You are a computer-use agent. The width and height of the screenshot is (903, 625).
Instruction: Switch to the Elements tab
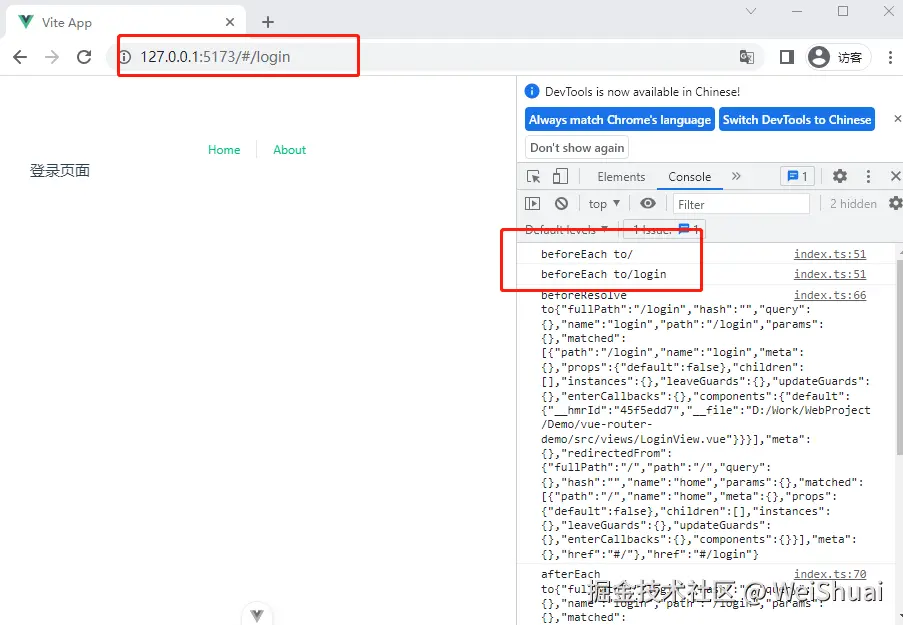tap(621, 177)
